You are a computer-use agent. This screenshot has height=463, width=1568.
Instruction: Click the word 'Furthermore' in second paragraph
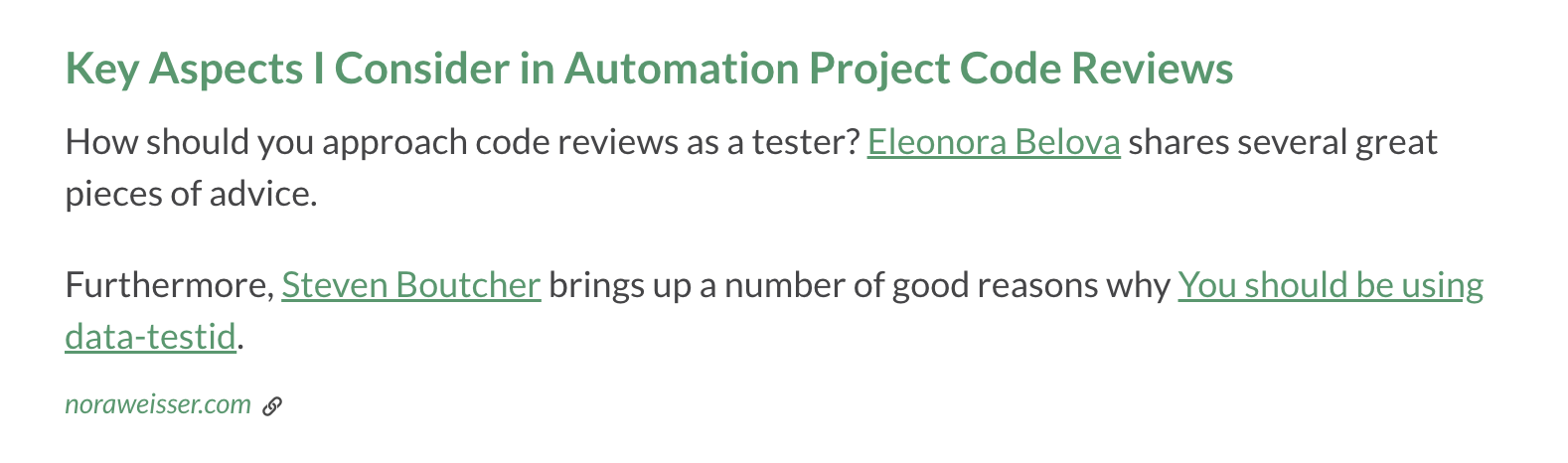click(169, 285)
